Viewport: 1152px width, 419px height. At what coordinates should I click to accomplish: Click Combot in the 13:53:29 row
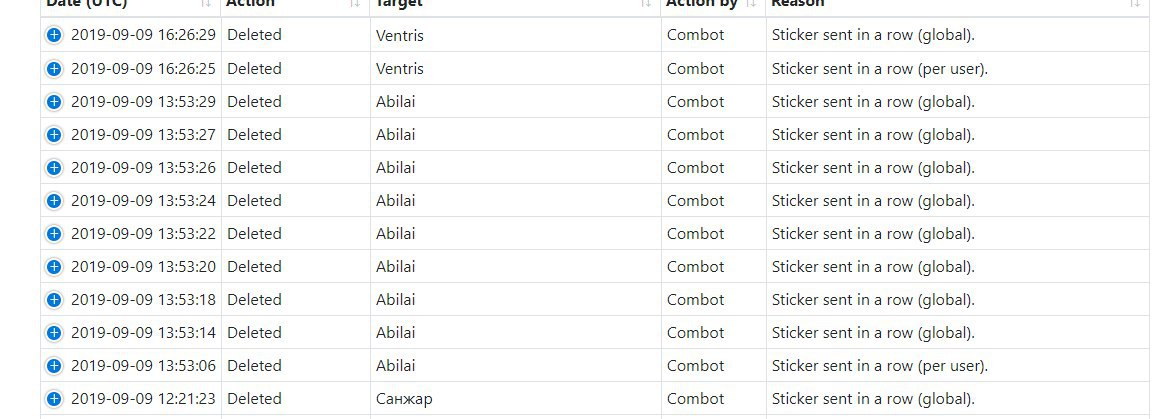695,102
